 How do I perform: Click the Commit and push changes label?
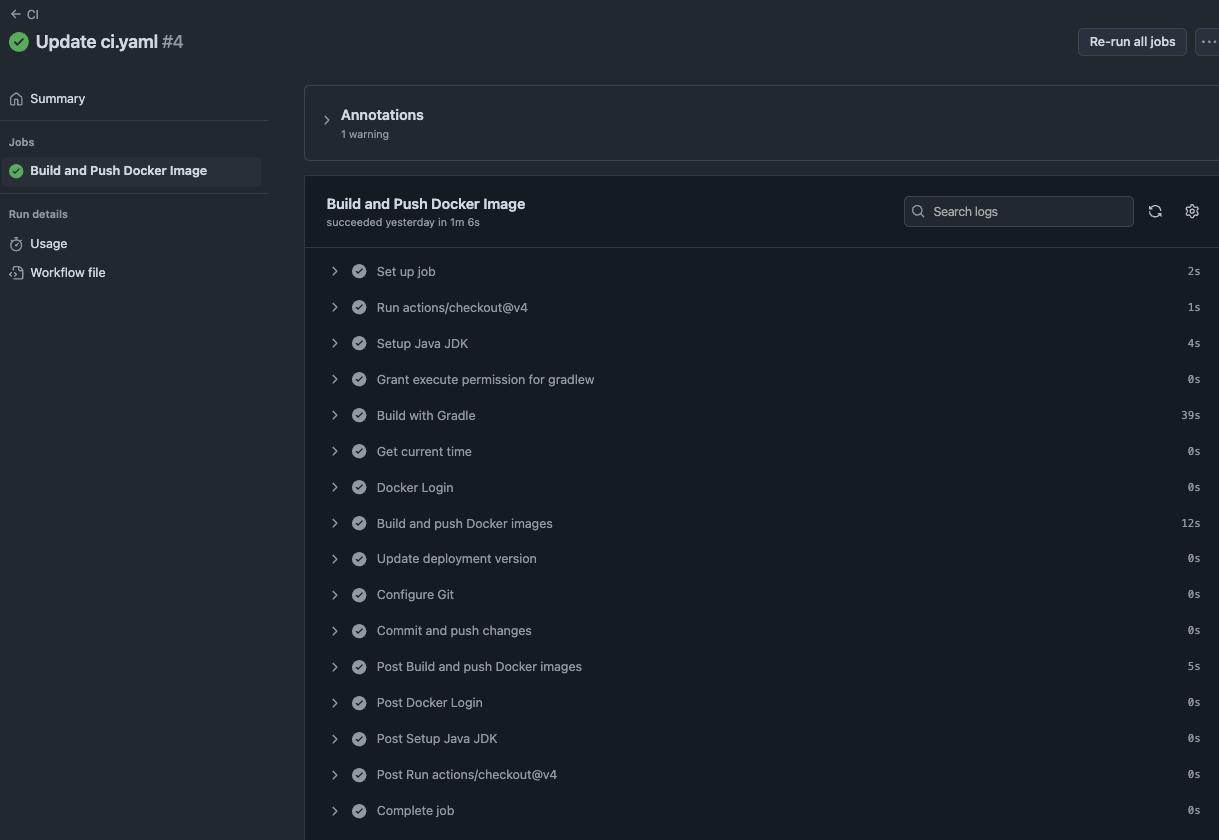[454, 631]
